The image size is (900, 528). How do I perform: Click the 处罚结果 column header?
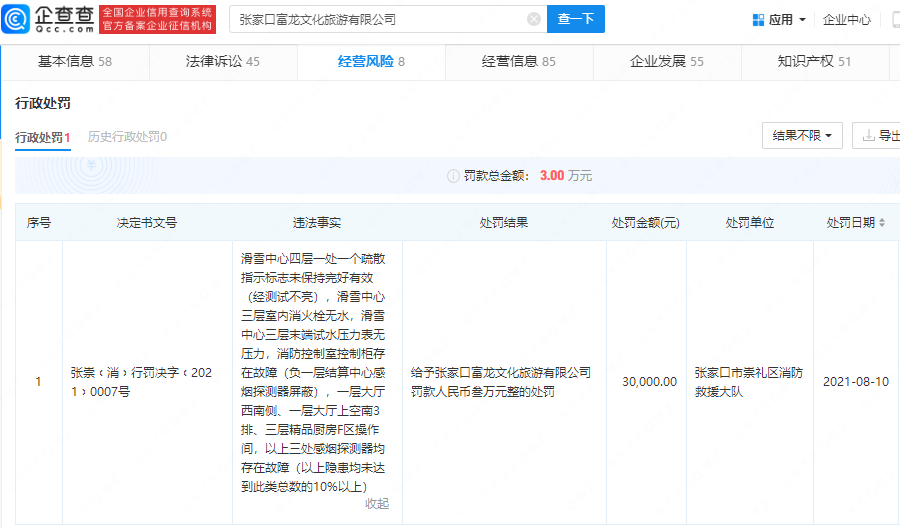(x=504, y=223)
